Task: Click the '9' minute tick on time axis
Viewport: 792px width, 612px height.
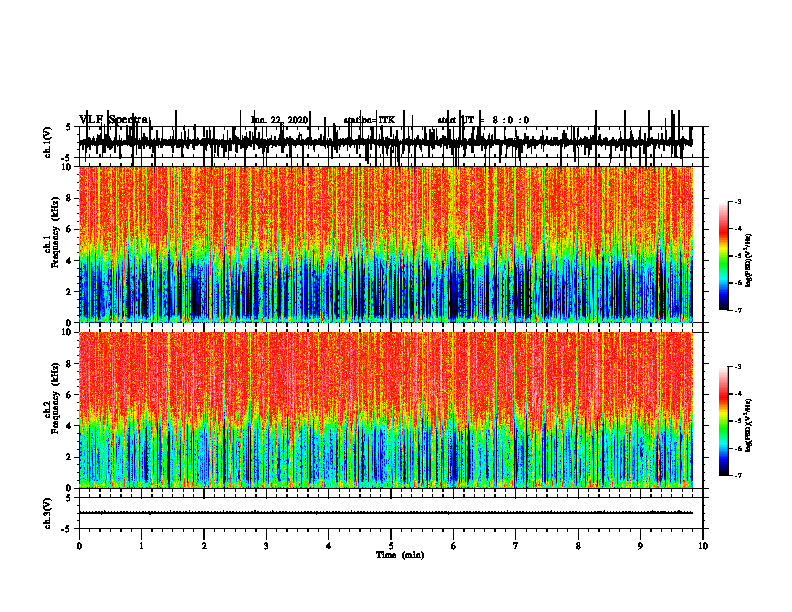Action: coord(640,546)
